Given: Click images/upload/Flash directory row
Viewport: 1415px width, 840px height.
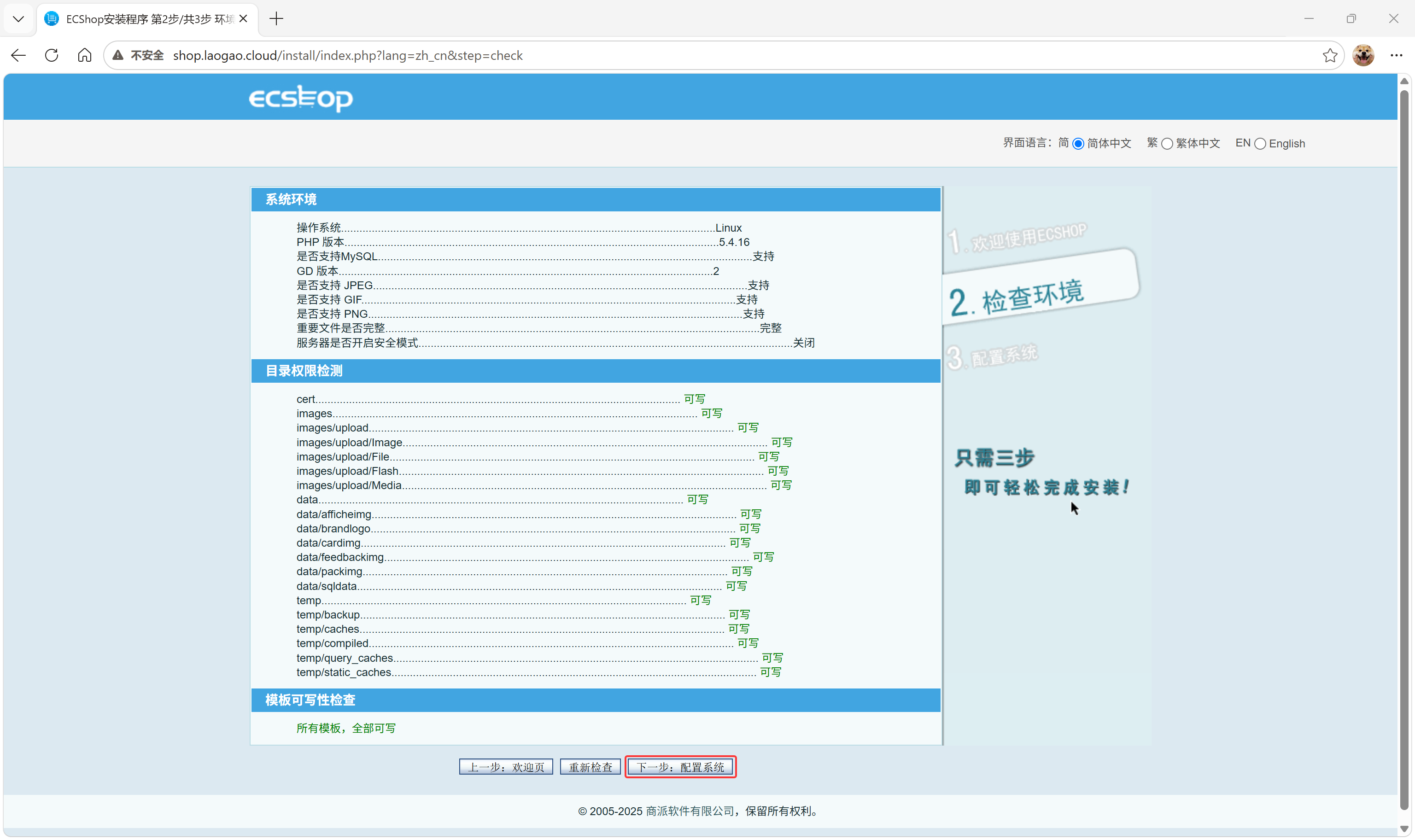Looking at the screenshot, I should [543, 472].
